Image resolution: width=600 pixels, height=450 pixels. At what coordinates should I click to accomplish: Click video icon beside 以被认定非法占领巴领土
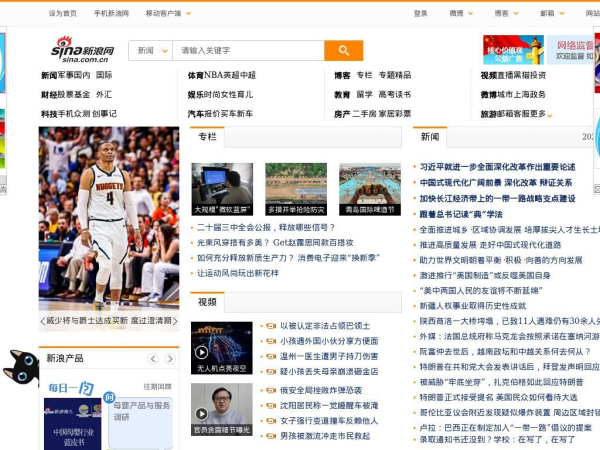(271, 326)
